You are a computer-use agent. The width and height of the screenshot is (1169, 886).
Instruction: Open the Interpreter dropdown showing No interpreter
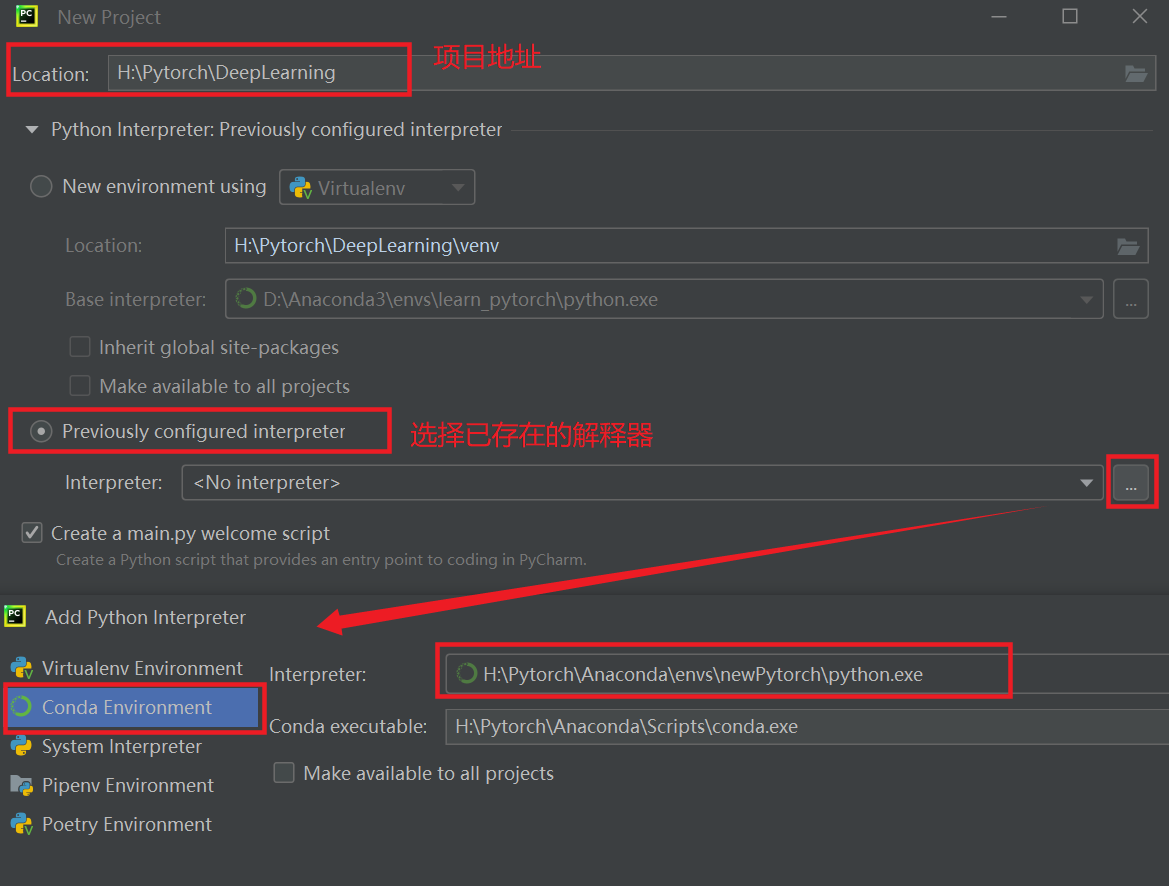tap(1088, 482)
